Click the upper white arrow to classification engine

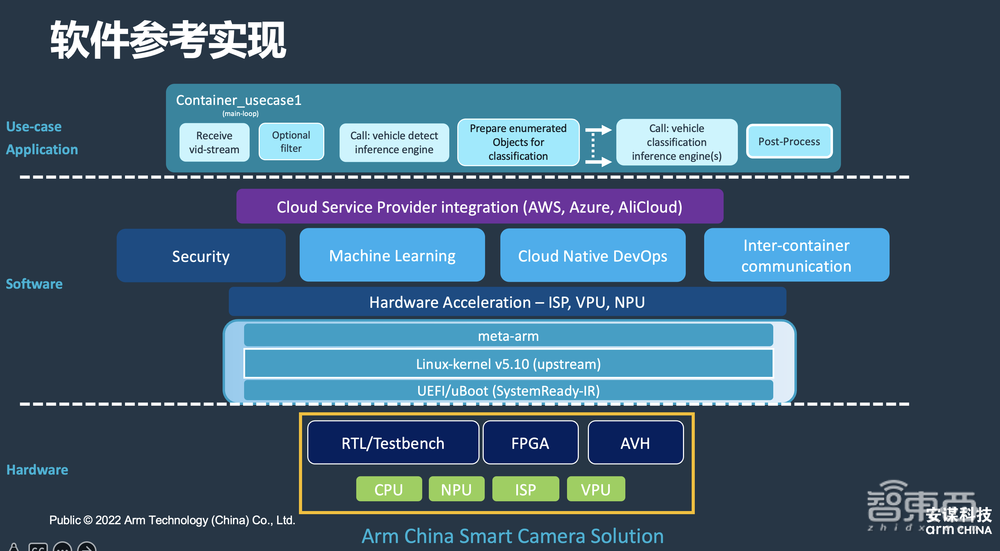pyautogui.click(x=597, y=130)
